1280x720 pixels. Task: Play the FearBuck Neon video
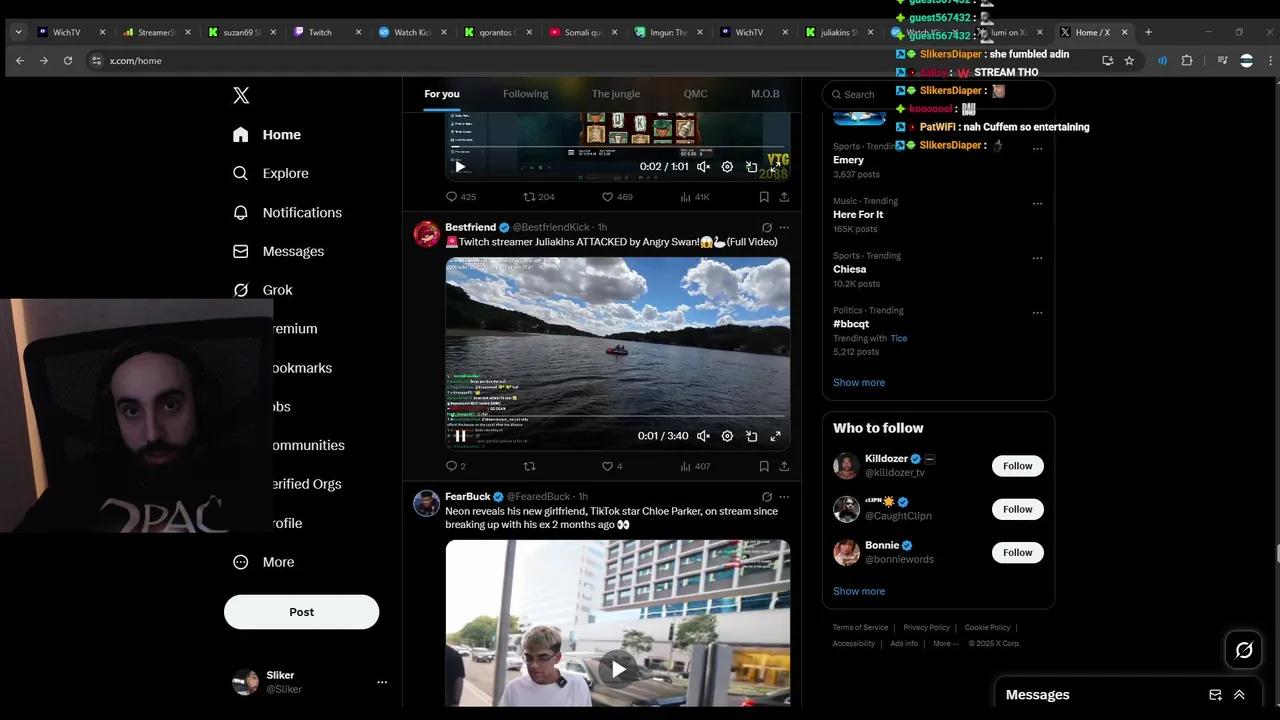[618, 670]
